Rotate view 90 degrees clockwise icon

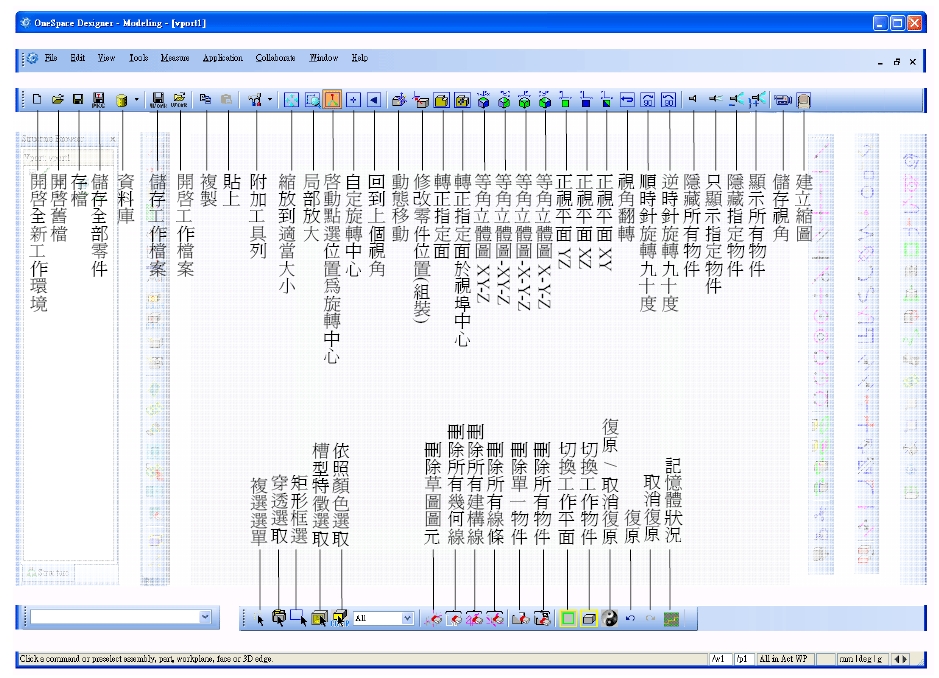(648, 100)
